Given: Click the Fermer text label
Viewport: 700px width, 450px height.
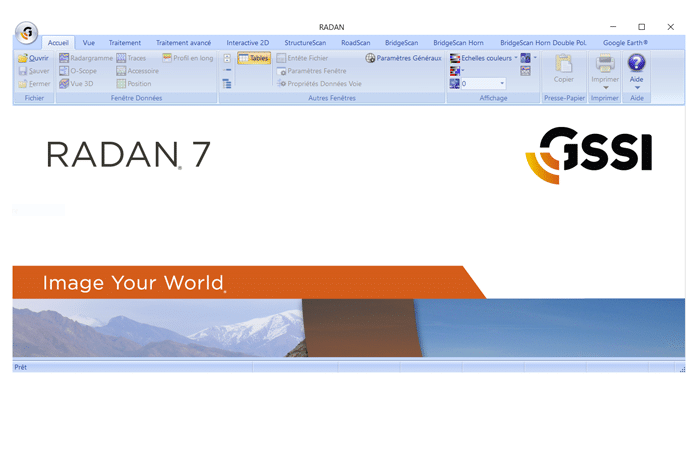Looking at the screenshot, I should click(x=40, y=83).
